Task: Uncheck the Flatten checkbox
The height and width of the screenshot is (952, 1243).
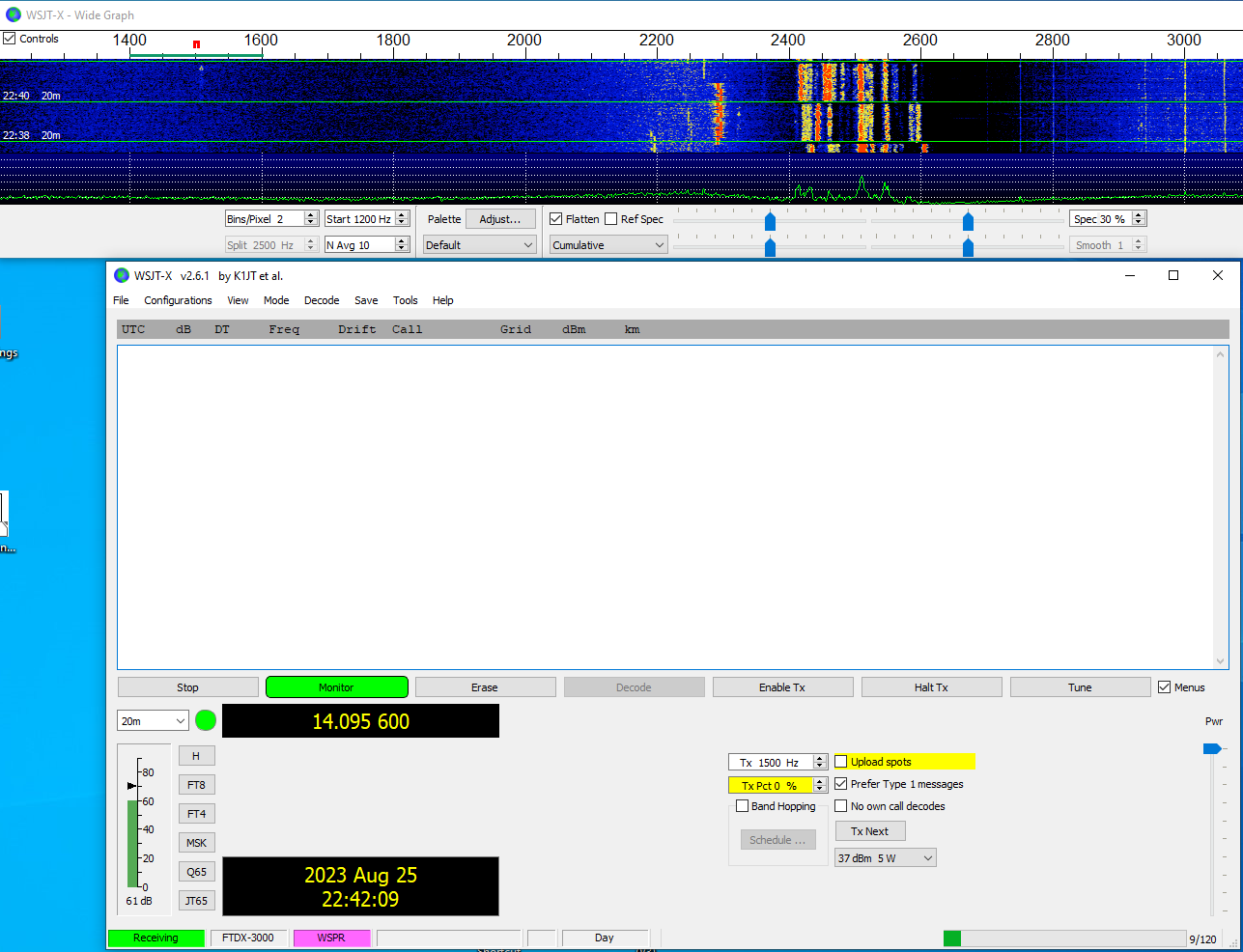Action: tap(556, 219)
